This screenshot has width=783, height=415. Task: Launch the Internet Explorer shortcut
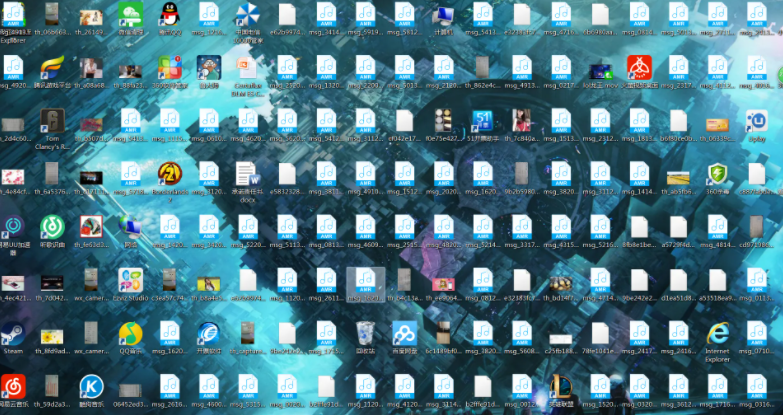(x=717, y=334)
